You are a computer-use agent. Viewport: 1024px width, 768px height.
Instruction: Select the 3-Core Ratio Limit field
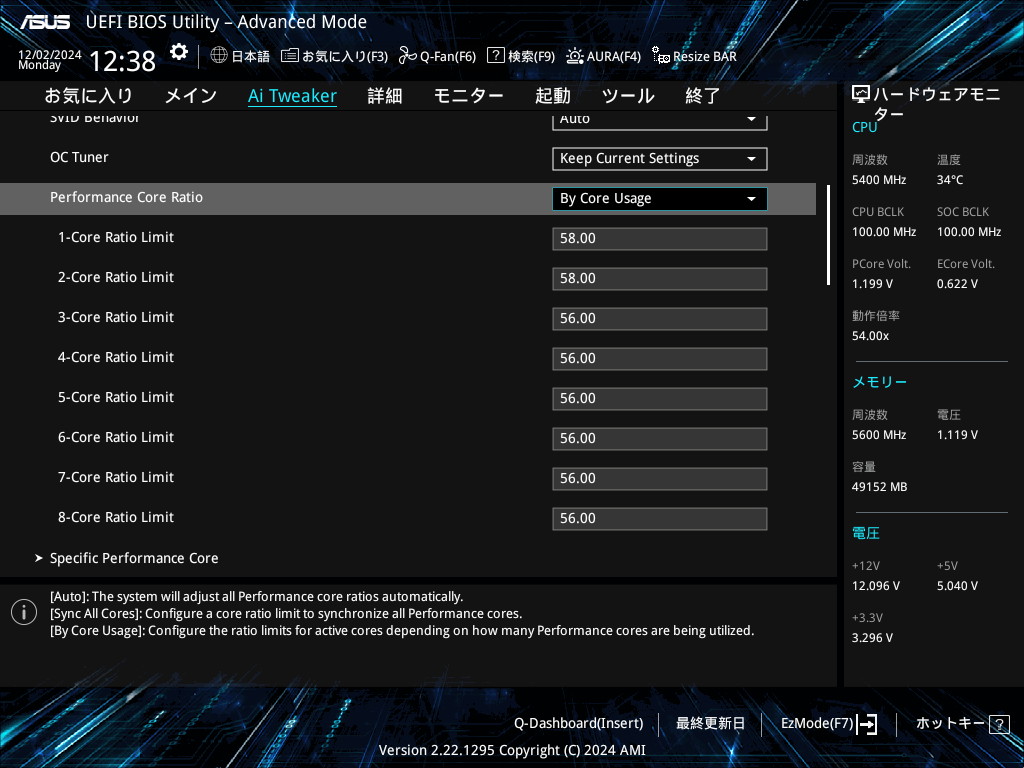point(660,319)
